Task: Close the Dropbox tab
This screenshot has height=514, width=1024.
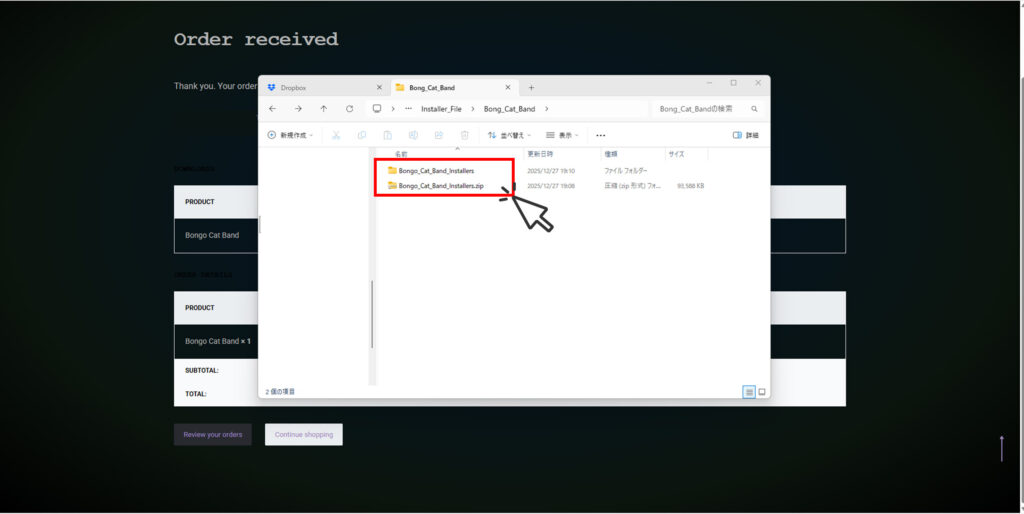Action: pyautogui.click(x=378, y=88)
